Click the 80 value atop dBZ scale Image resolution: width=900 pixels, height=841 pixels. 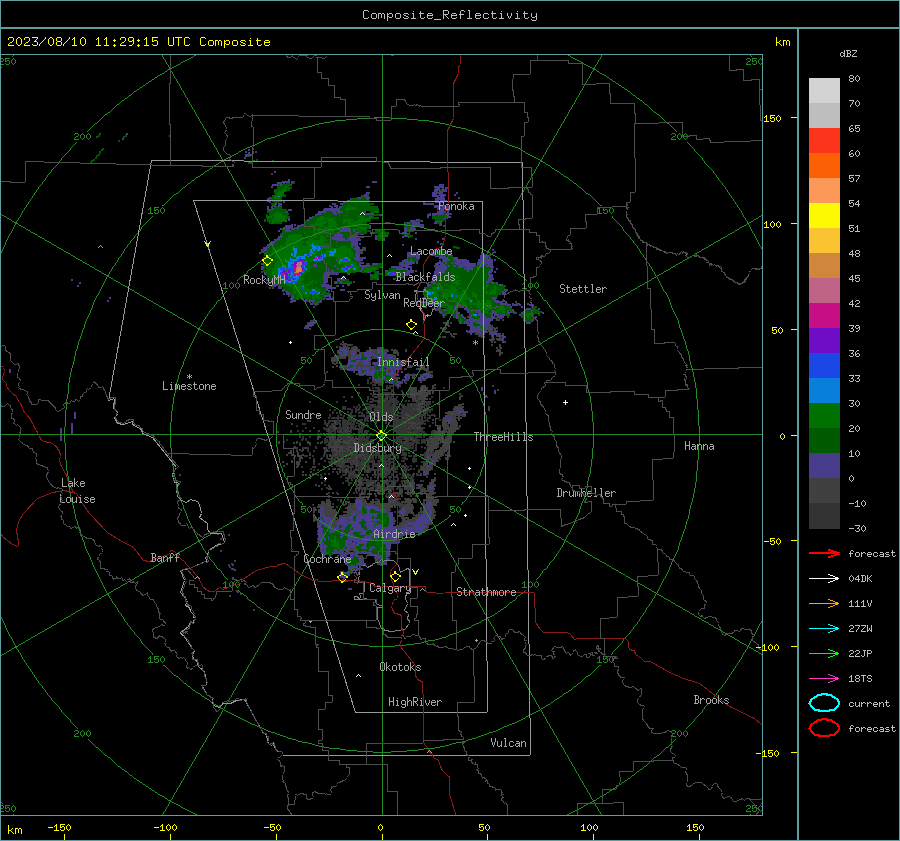click(854, 79)
